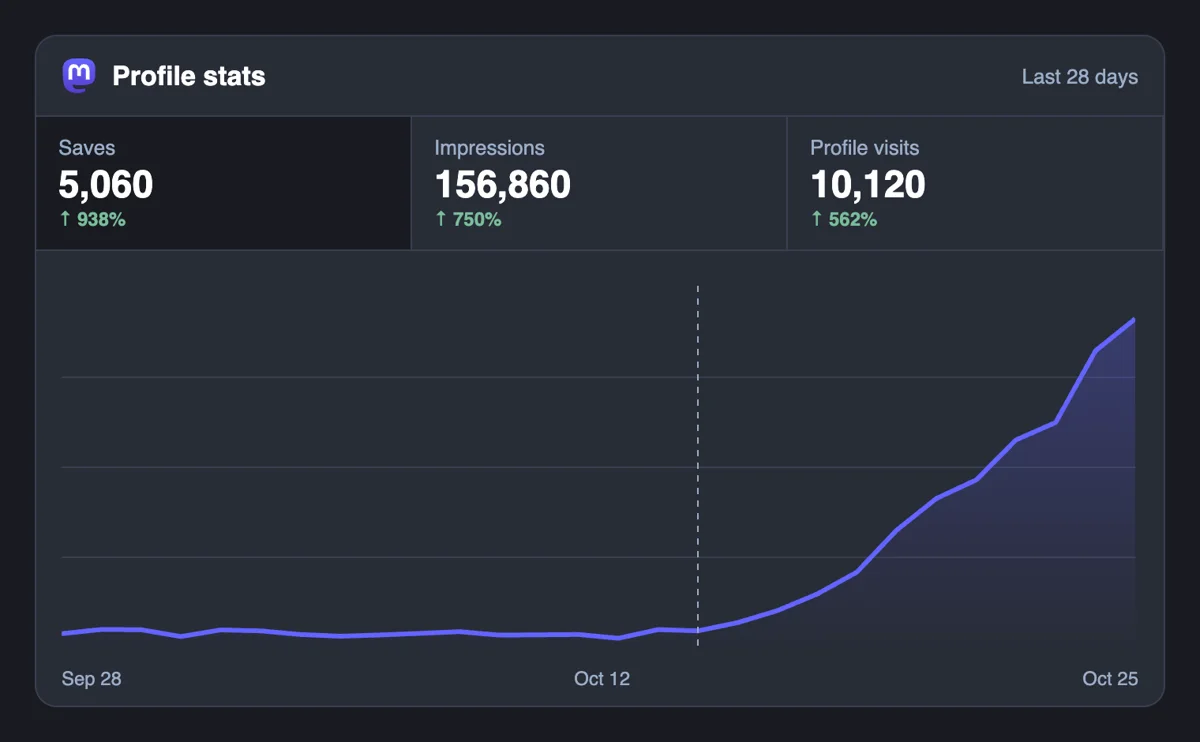Click the 156,860 impressions value
This screenshot has width=1200, height=742.
coord(503,185)
